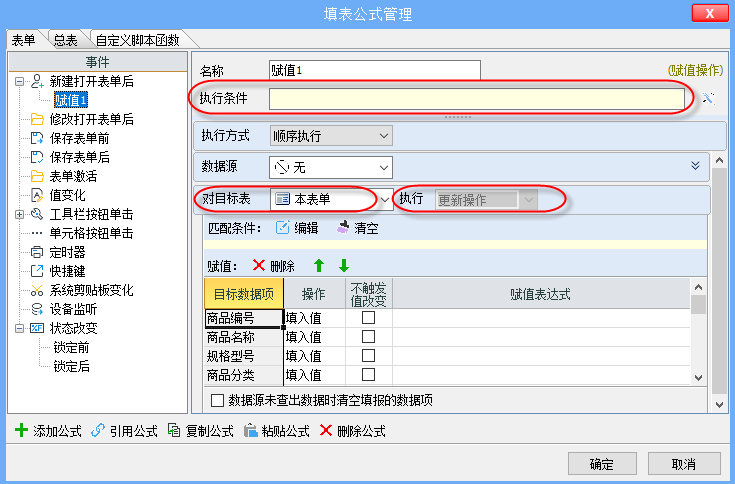Toggle 不触发值改变 checkbox for 规格型号
This screenshot has height=484, width=735.
(368, 356)
